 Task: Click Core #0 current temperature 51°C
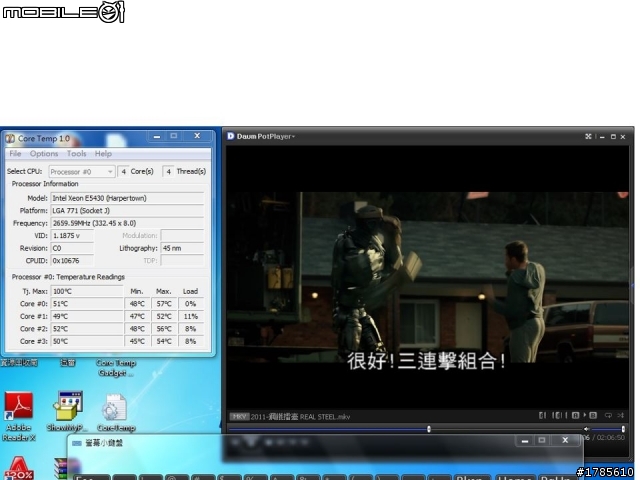pyautogui.click(x=87, y=304)
